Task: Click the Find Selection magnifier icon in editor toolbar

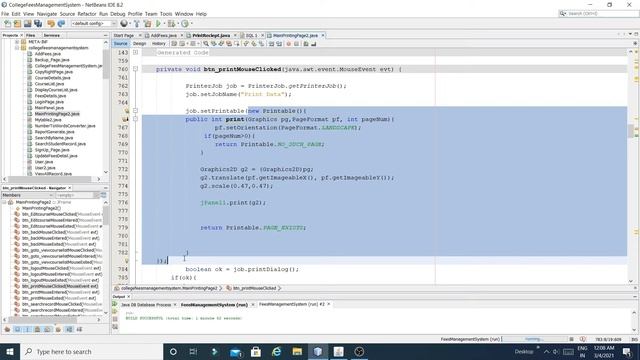Action: click(x=206, y=44)
